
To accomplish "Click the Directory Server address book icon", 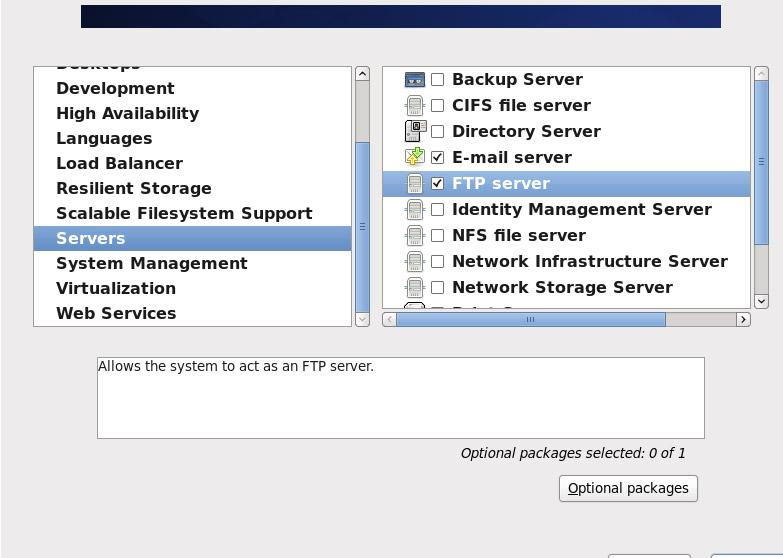I will click(x=415, y=131).
